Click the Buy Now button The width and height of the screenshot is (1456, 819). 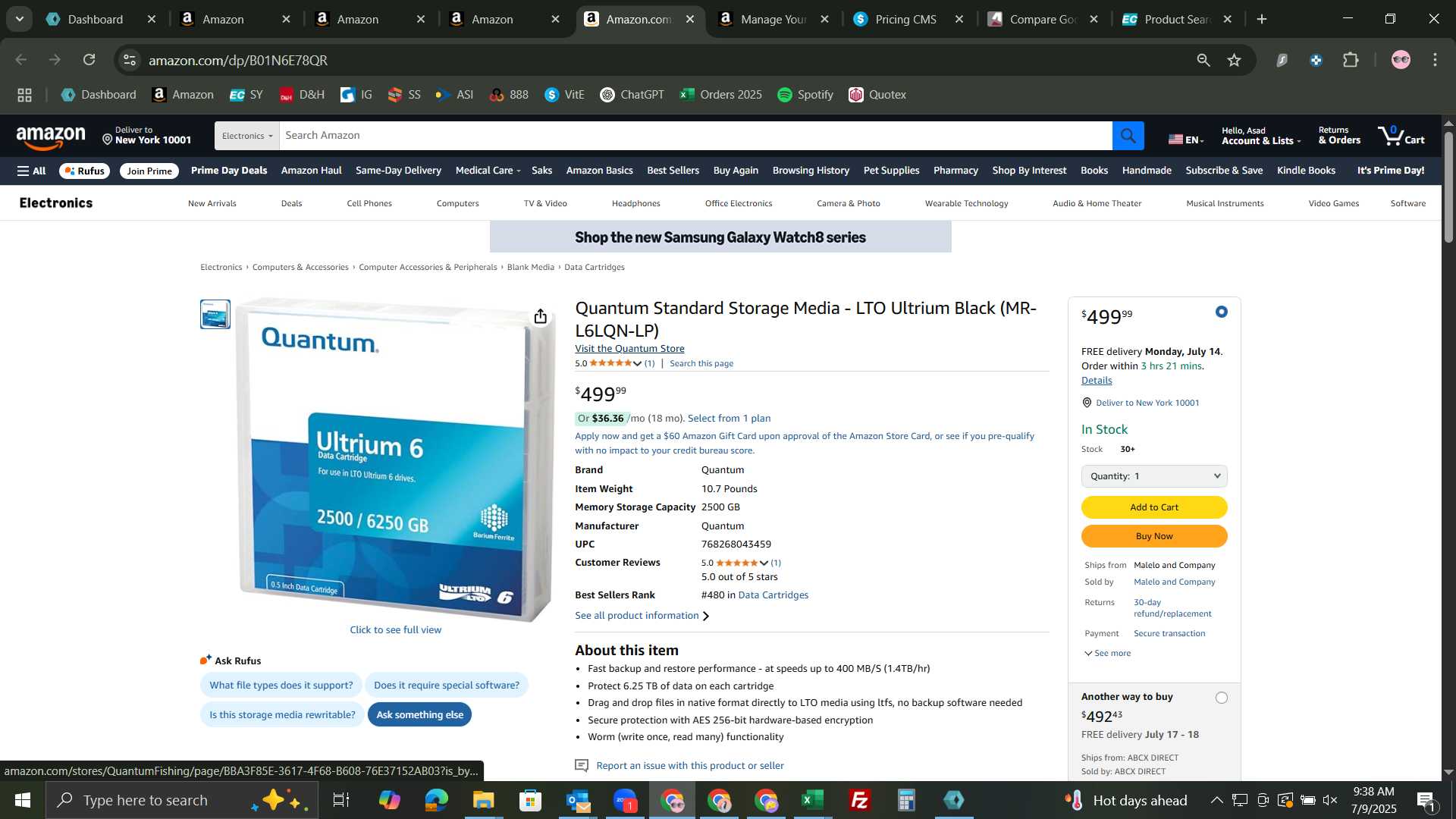[x=1153, y=536]
